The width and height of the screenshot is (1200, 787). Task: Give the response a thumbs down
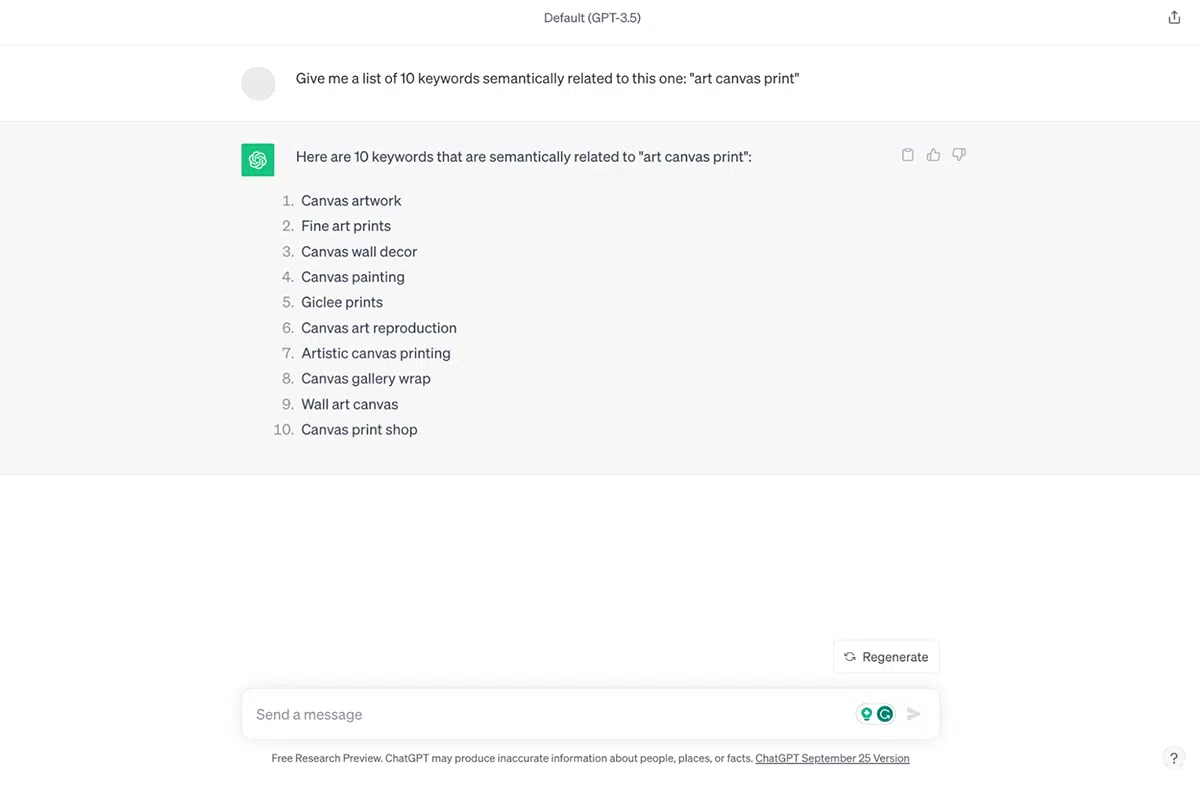(959, 155)
